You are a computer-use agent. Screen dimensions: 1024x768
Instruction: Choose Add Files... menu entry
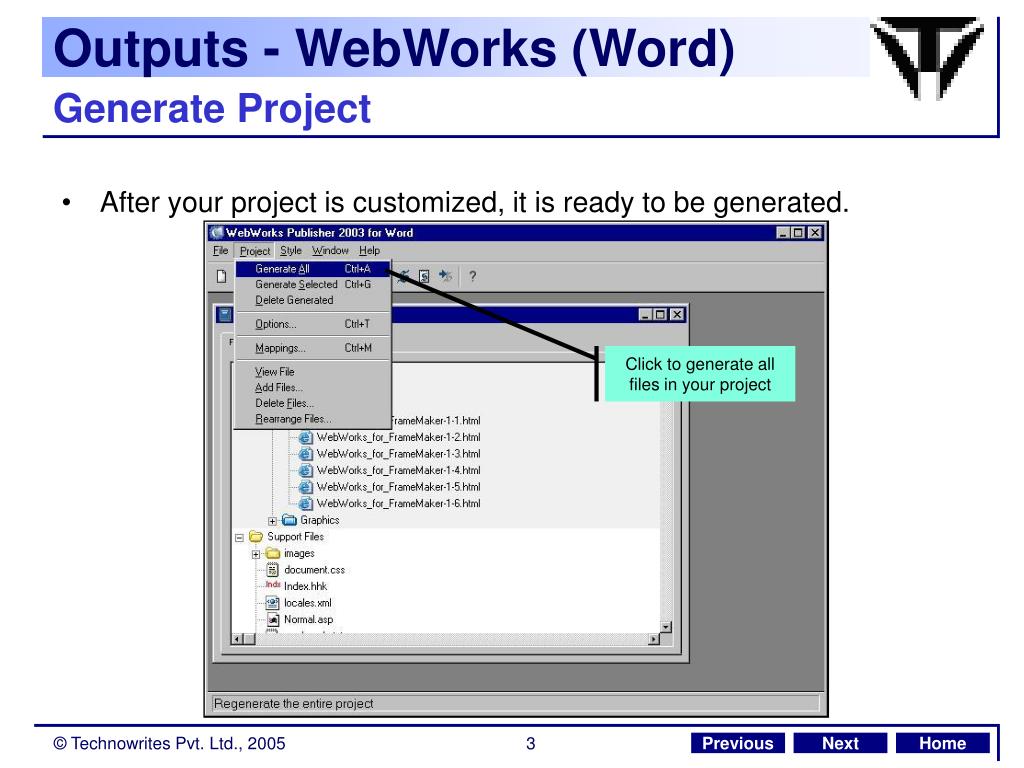click(x=313, y=387)
